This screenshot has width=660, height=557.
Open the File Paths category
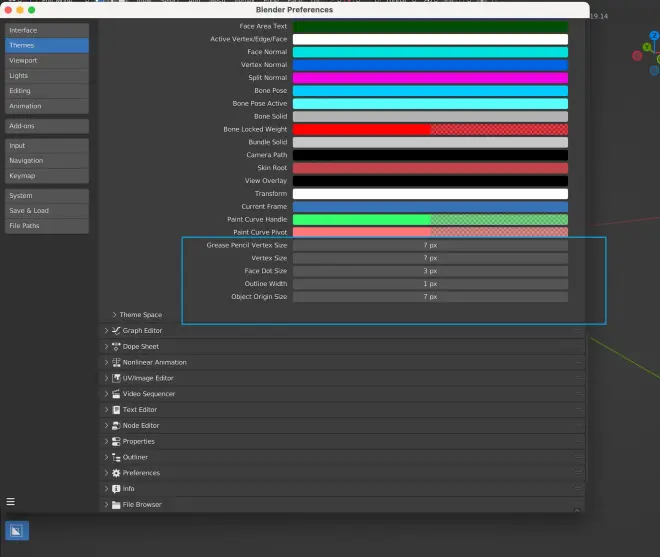[x=46, y=226]
